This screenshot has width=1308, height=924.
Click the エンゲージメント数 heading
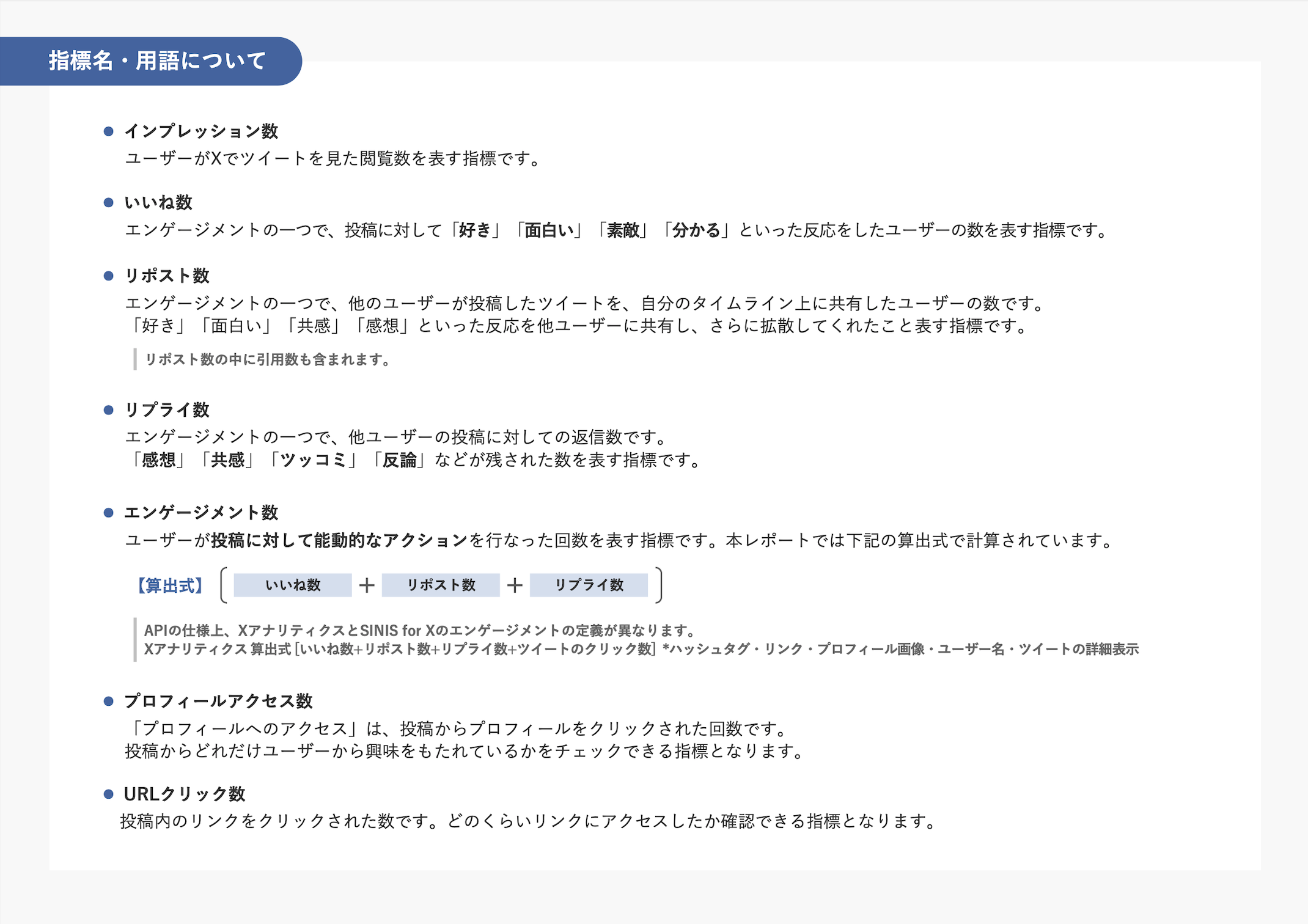click(x=201, y=513)
